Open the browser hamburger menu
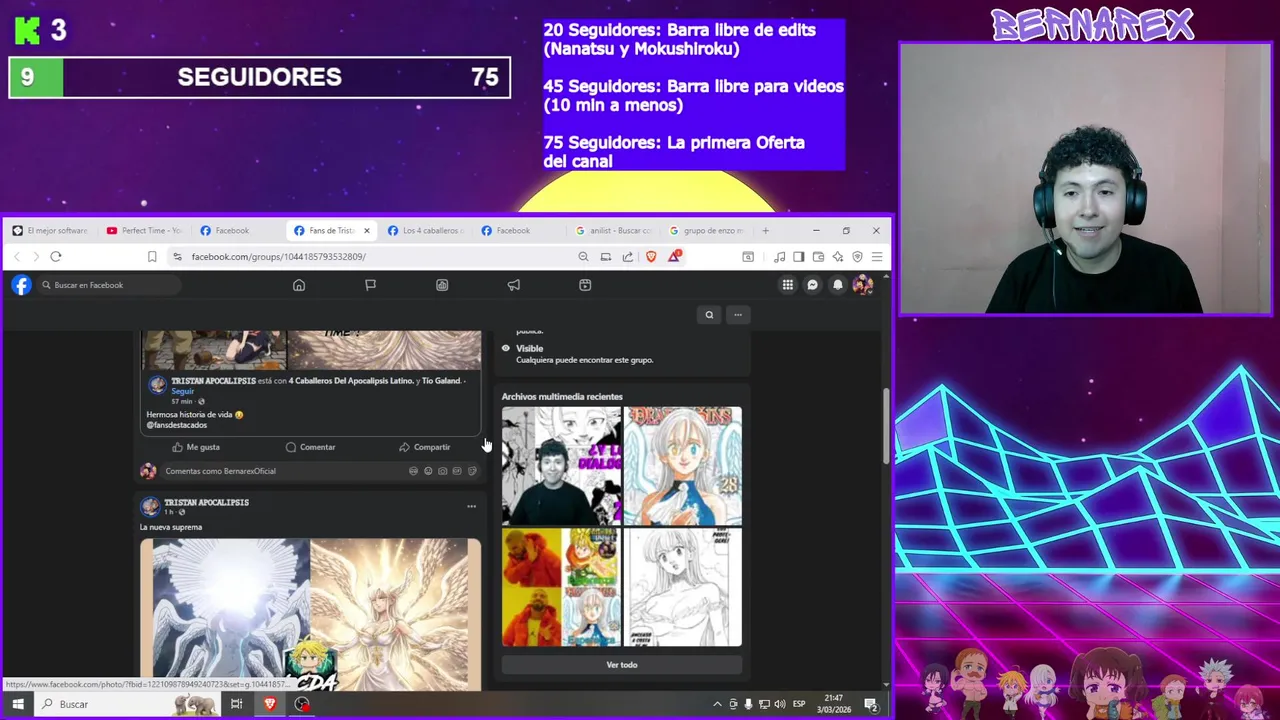1280x720 pixels. (877, 257)
